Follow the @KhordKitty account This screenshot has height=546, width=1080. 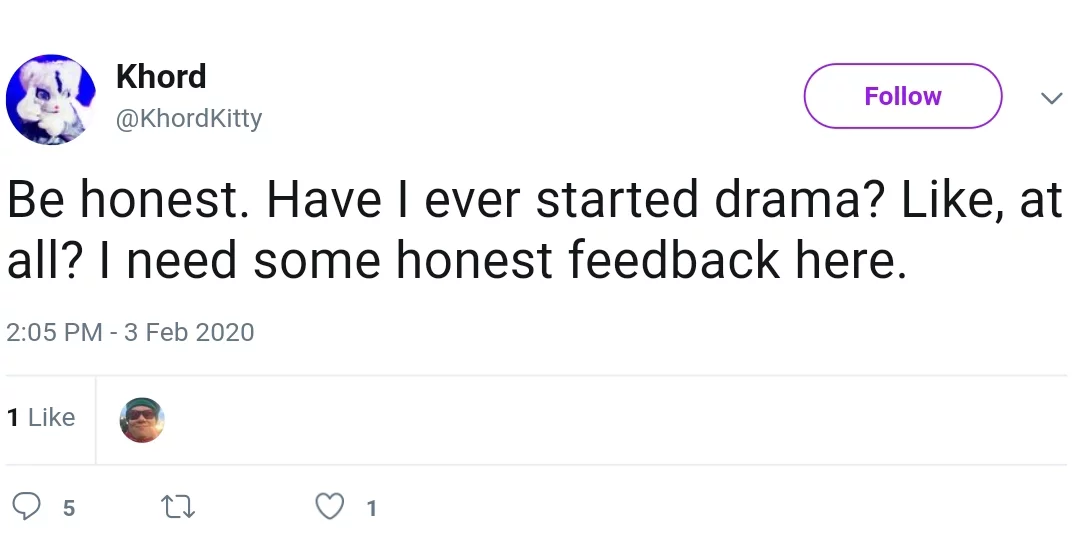pyautogui.click(x=903, y=96)
